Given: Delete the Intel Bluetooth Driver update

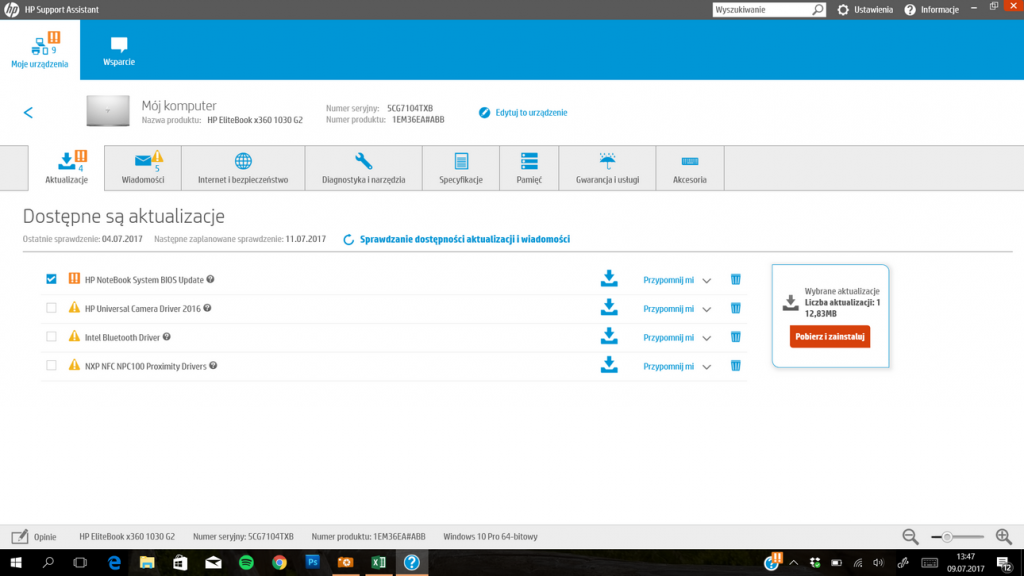Looking at the screenshot, I should [735, 337].
